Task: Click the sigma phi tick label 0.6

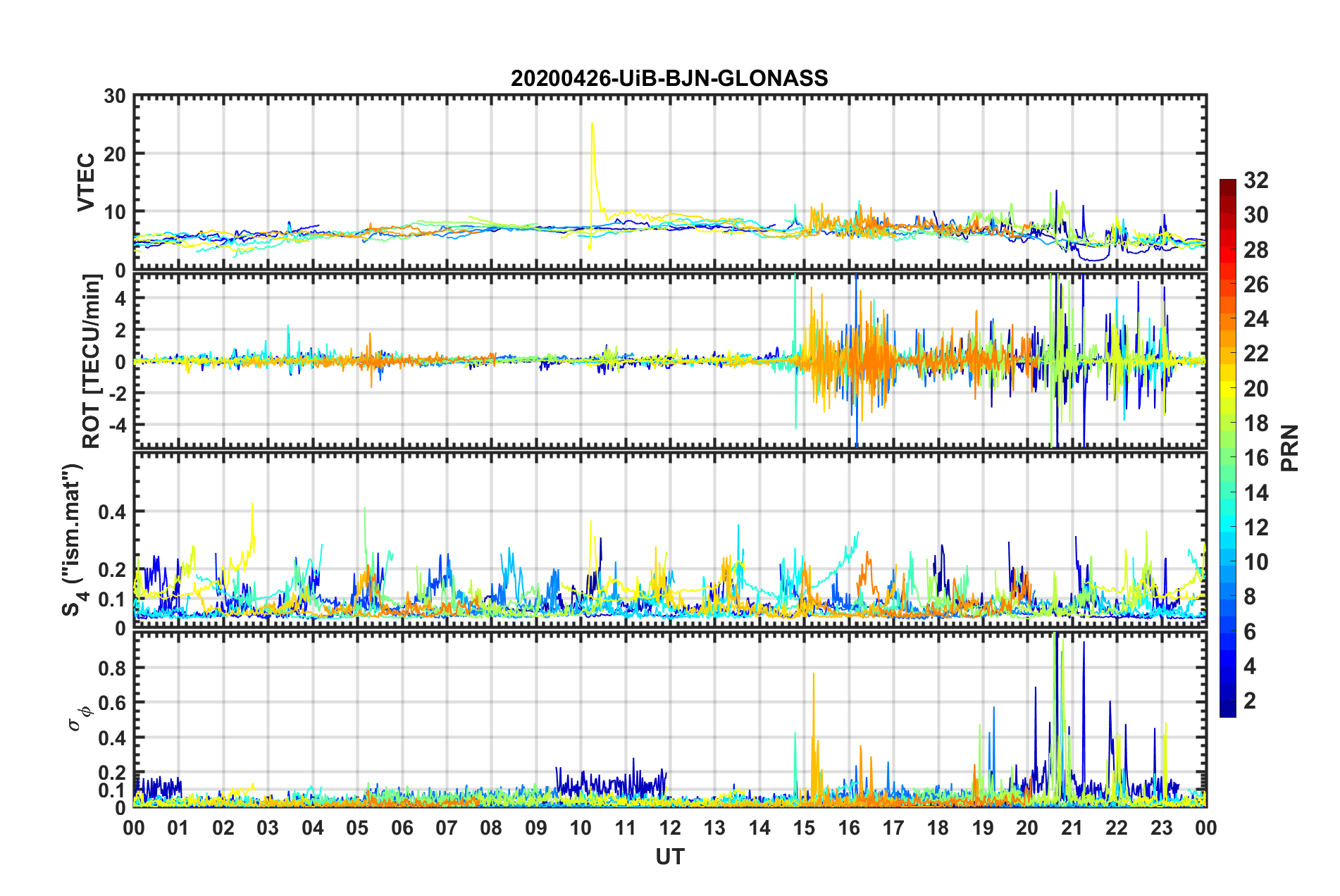Action: (113, 703)
